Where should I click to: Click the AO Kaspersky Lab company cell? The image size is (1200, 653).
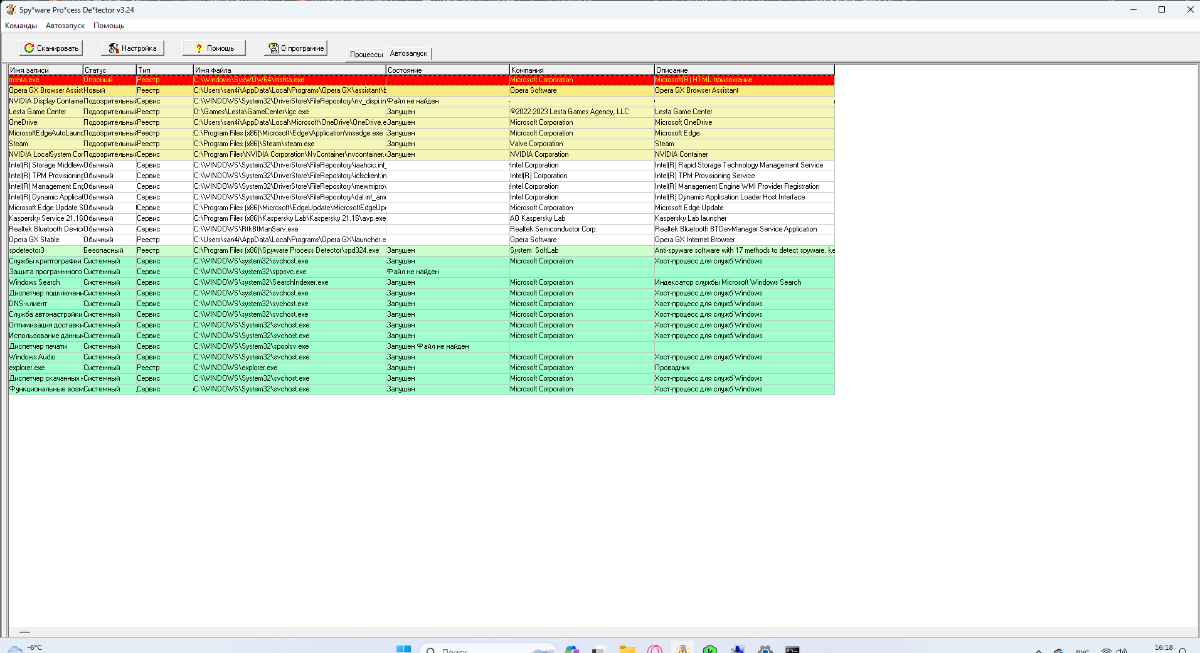[x=581, y=218]
